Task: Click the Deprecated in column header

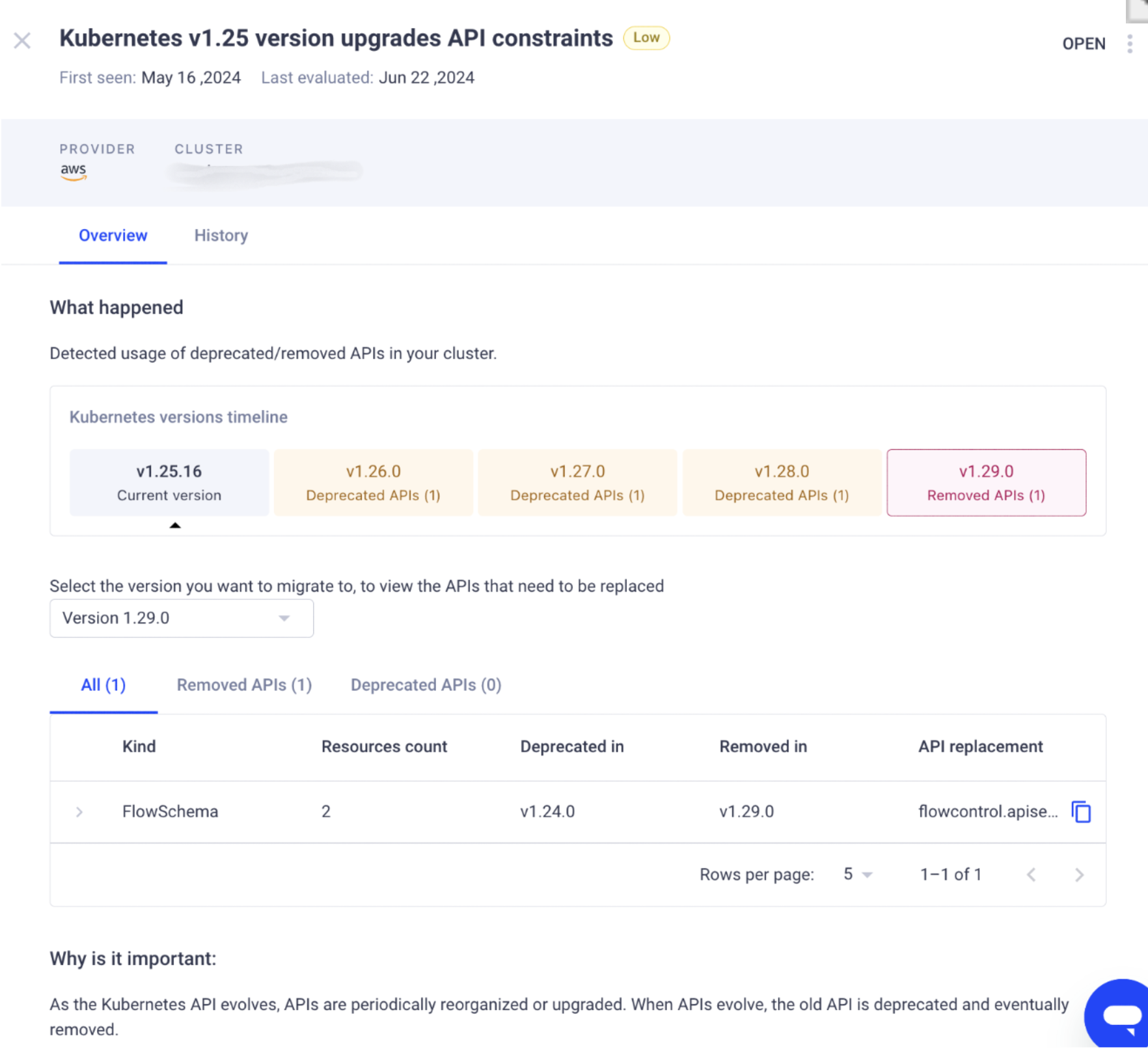Action: click(572, 746)
